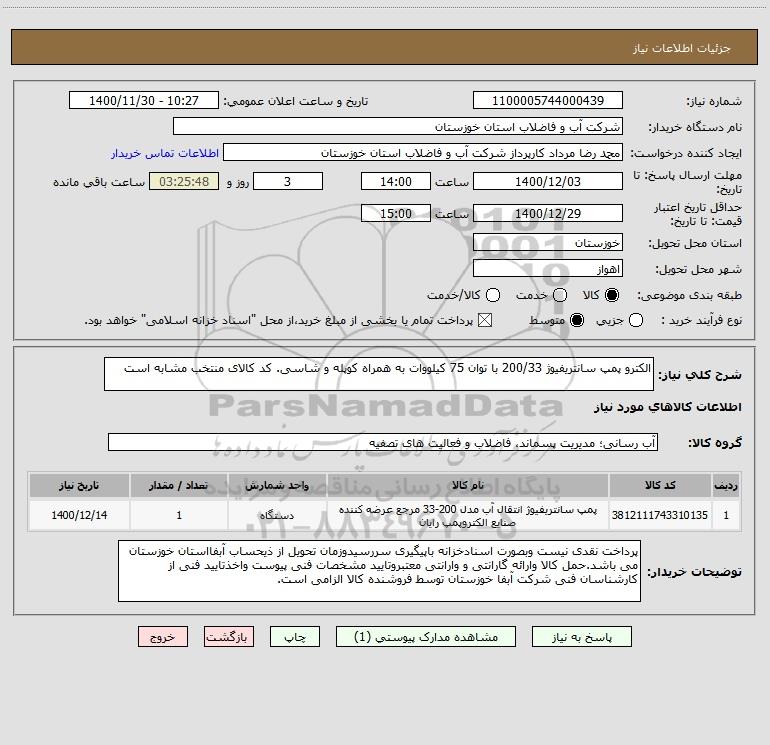Click the delivery province field خوزستان

point(548,242)
